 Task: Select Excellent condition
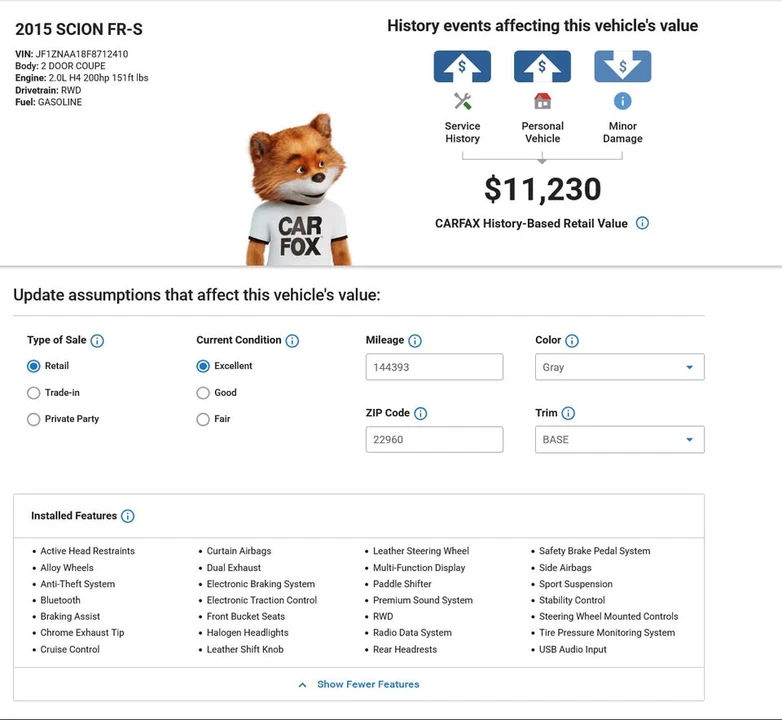tap(203, 366)
